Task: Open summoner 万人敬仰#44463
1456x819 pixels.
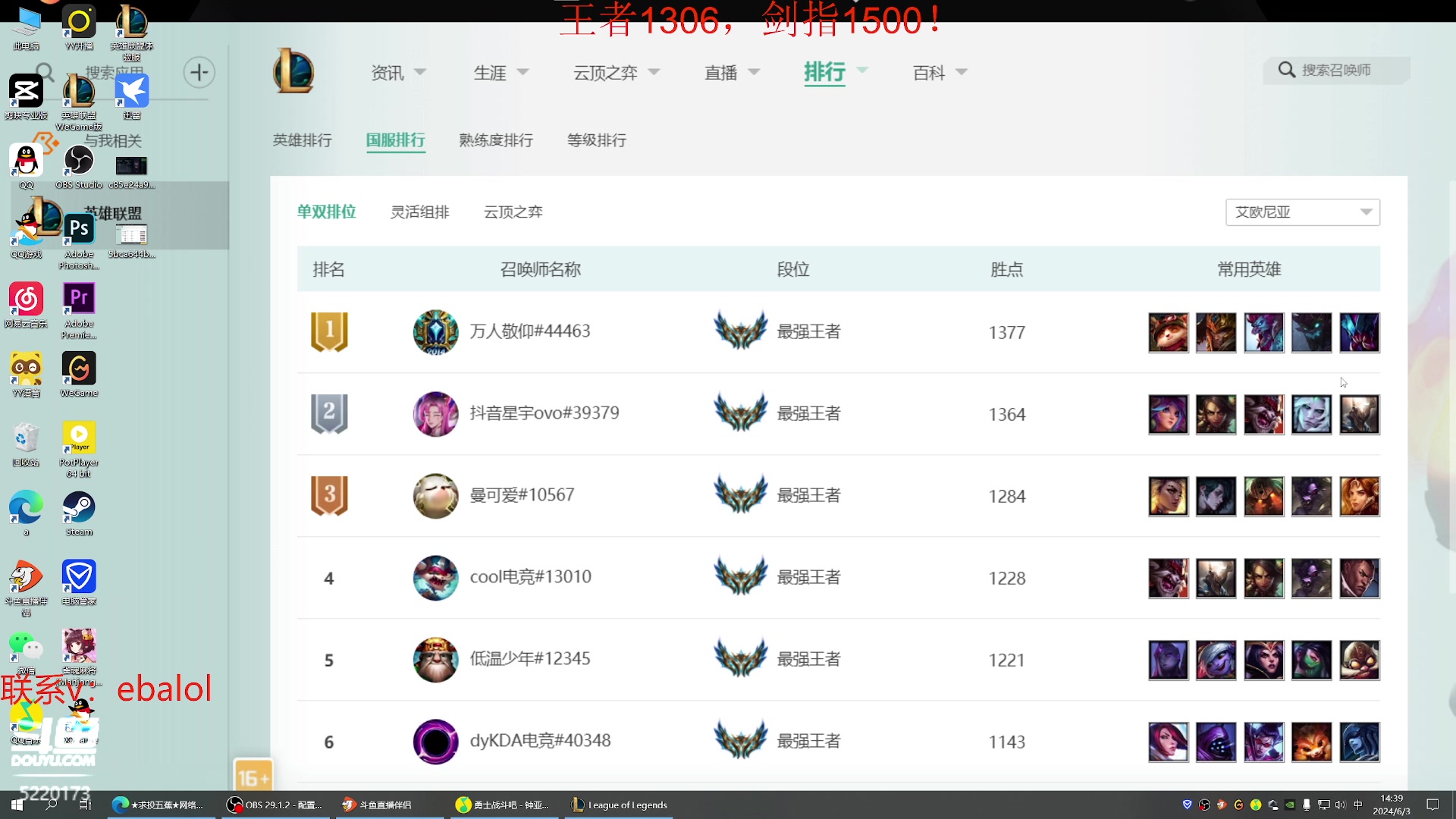Action: (530, 331)
